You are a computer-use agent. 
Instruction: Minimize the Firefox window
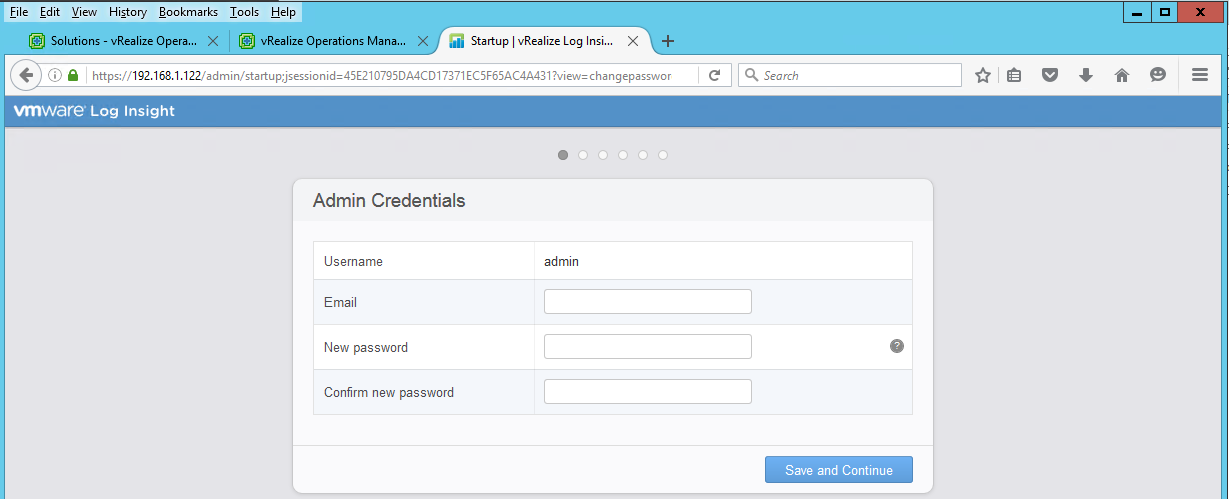1136,12
